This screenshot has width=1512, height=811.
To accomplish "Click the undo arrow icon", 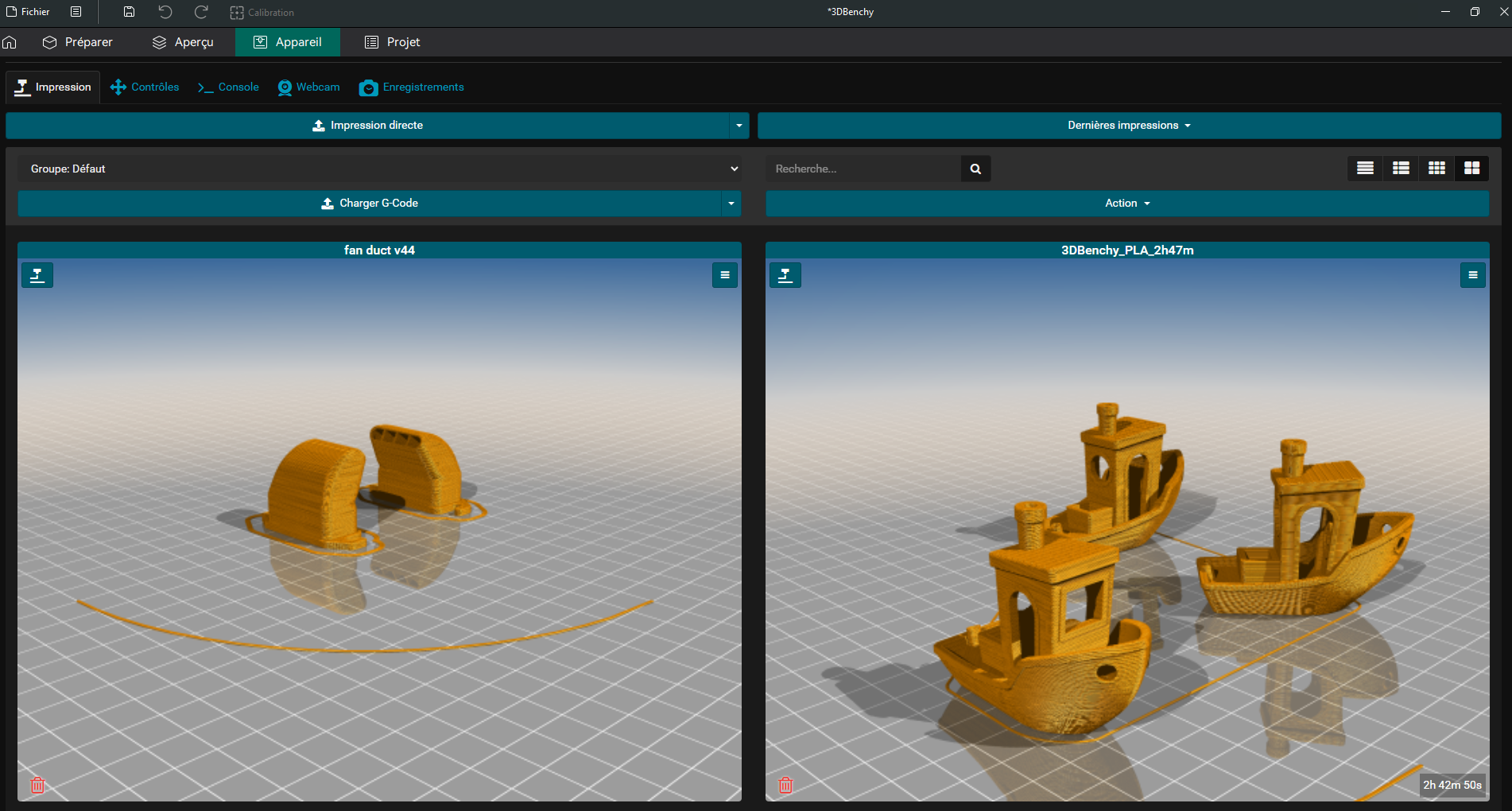I will 165,12.
